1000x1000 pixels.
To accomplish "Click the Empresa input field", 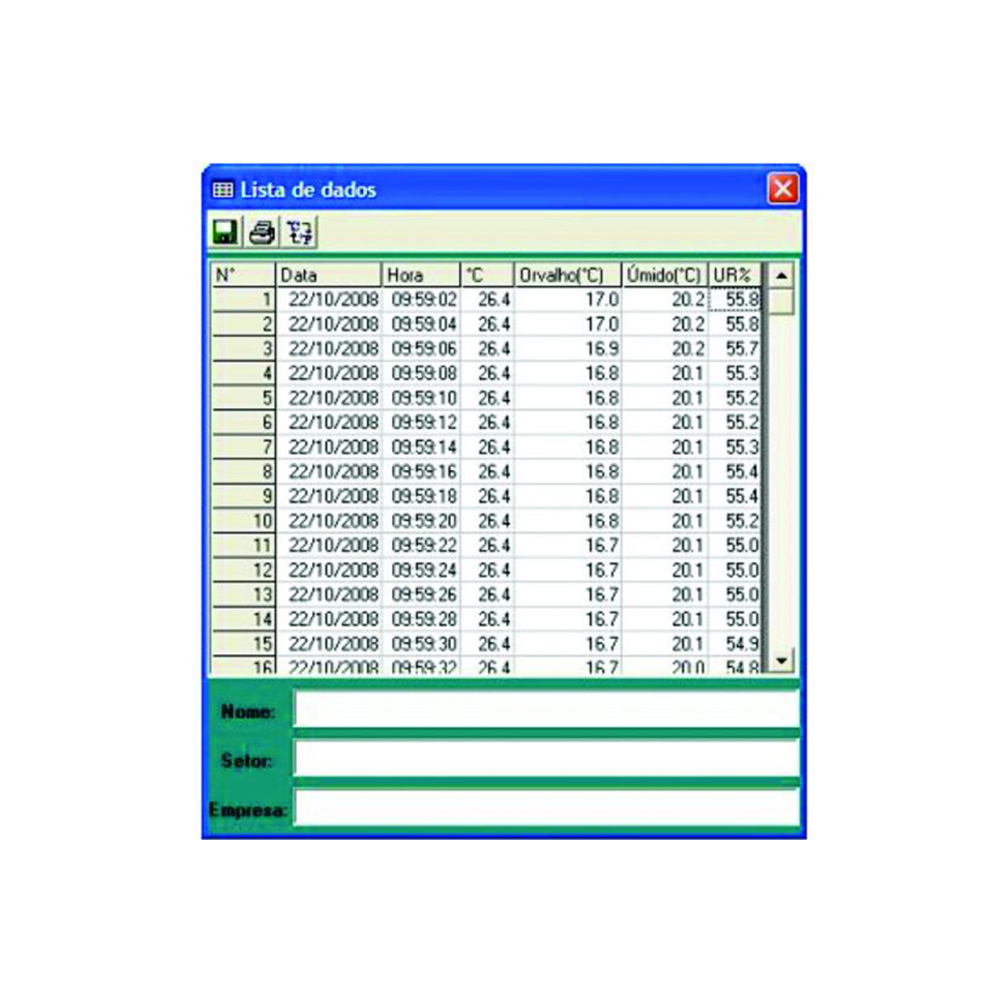I will [x=547, y=808].
